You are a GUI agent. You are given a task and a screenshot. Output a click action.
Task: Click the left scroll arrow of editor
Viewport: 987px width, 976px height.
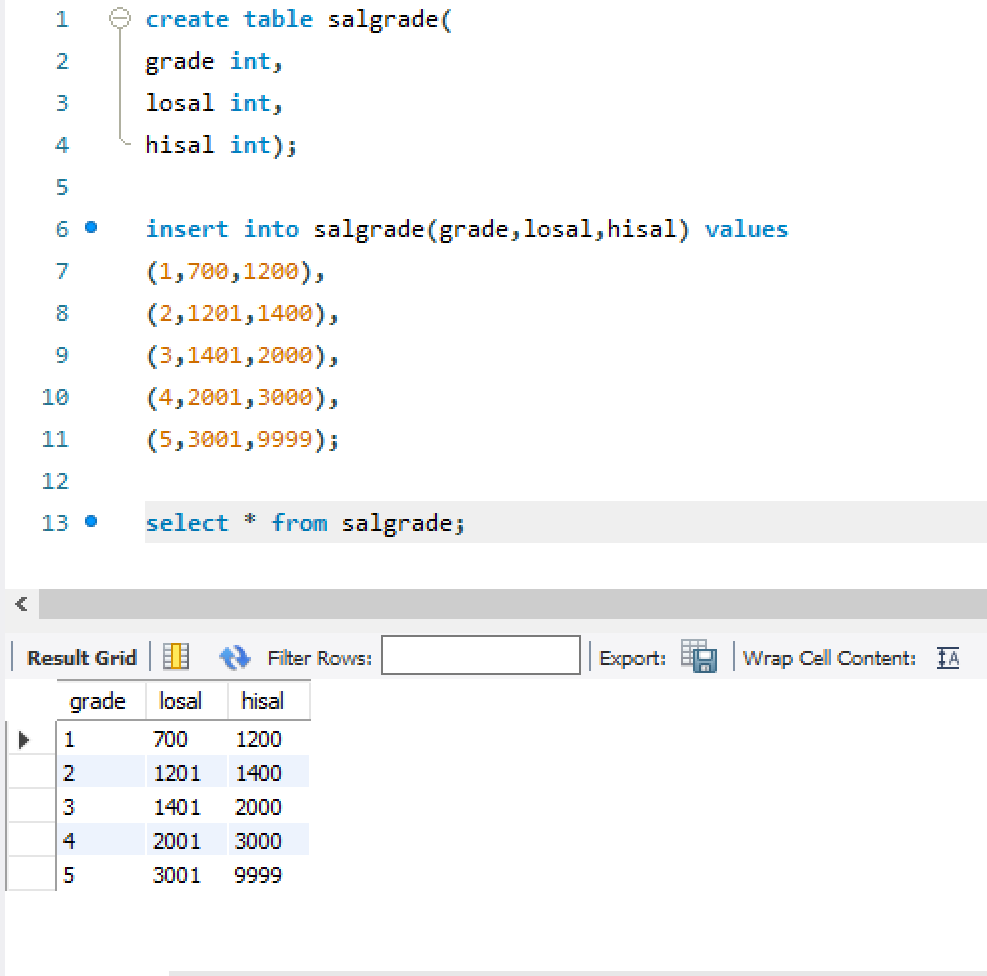coord(20,604)
